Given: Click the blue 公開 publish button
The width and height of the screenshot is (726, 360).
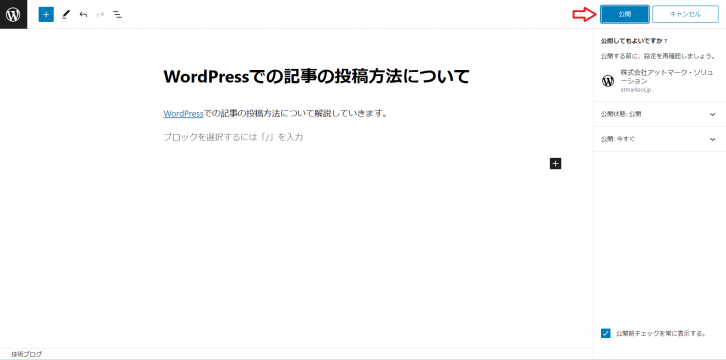Looking at the screenshot, I should [625, 14].
